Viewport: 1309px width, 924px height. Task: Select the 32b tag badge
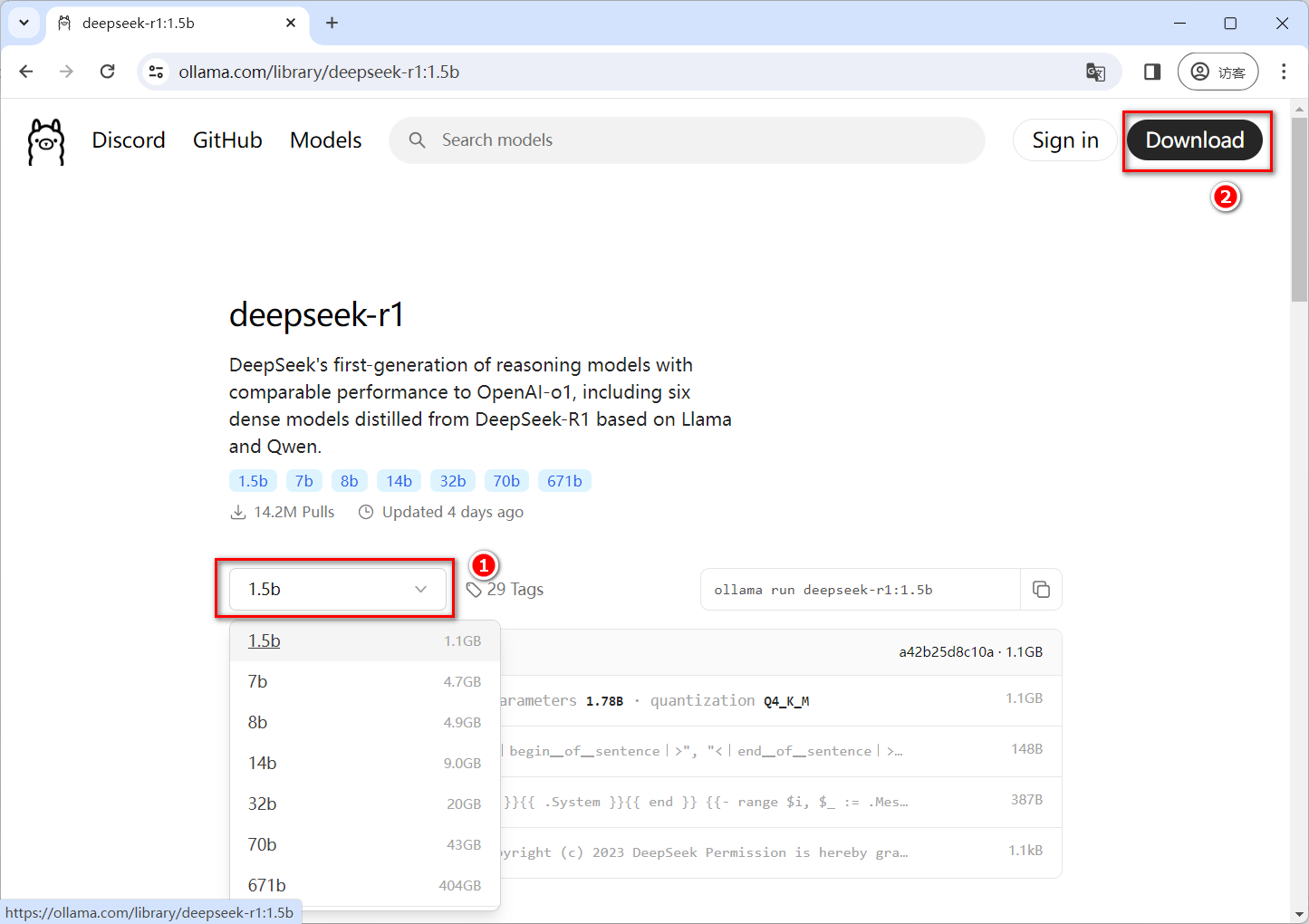point(453,481)
